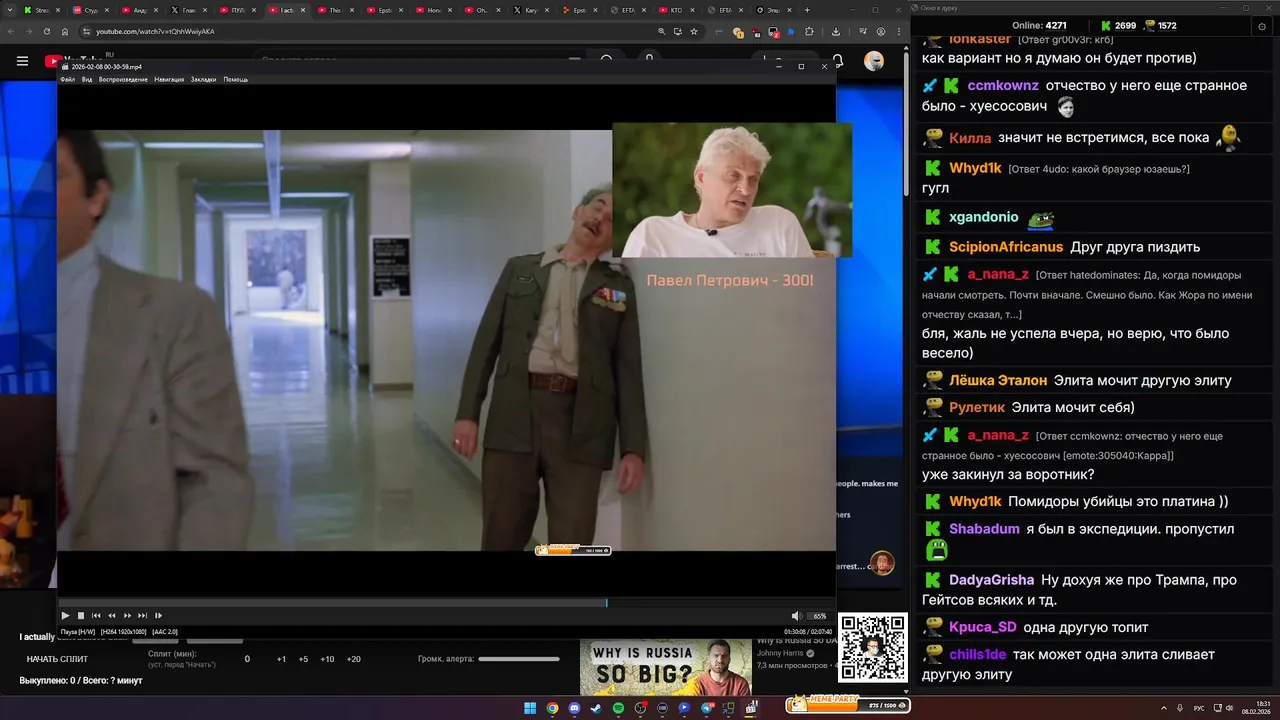Image resolution: width=1280 pixels, height=720 pixels.
Task: Click the DadyaGrisha username in chat
Action: click(992, 580)
